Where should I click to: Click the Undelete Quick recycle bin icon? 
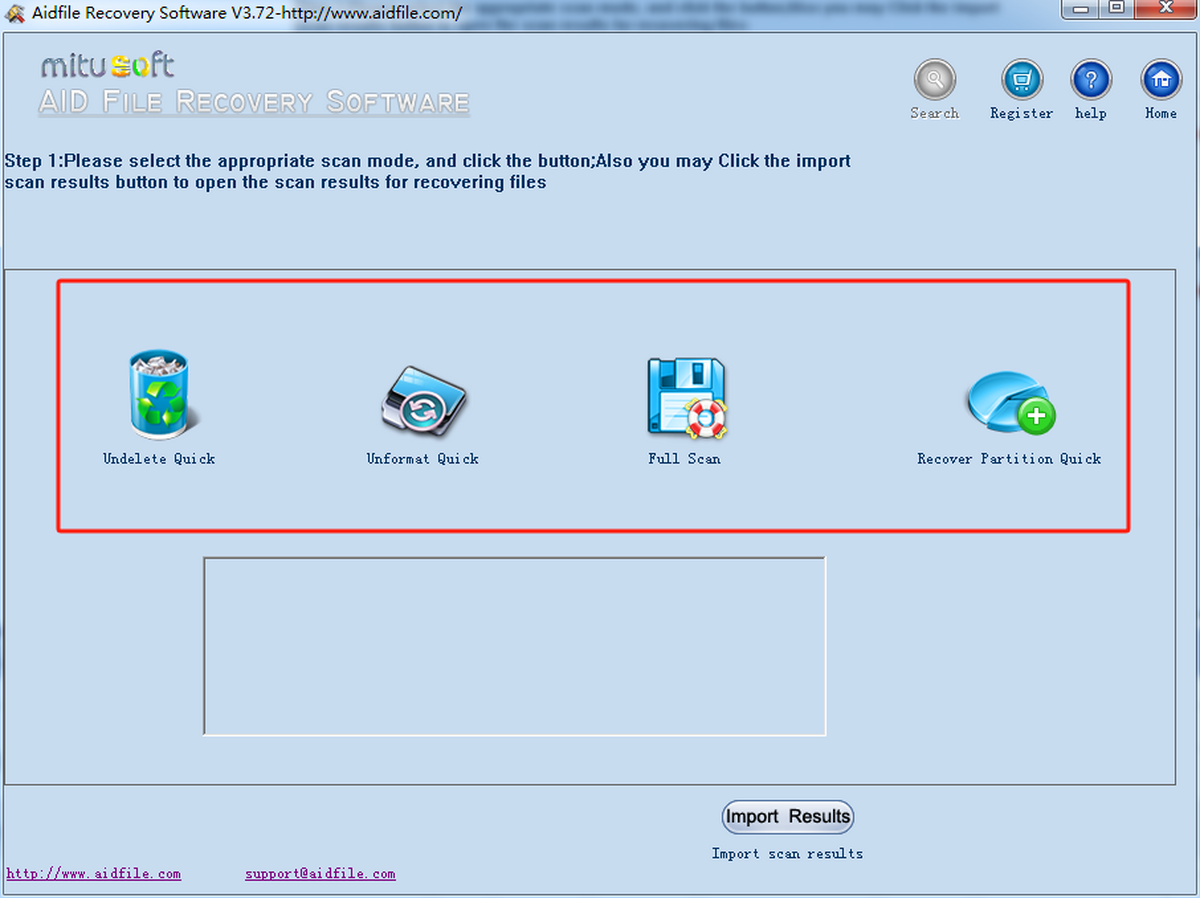coord(161,394)
